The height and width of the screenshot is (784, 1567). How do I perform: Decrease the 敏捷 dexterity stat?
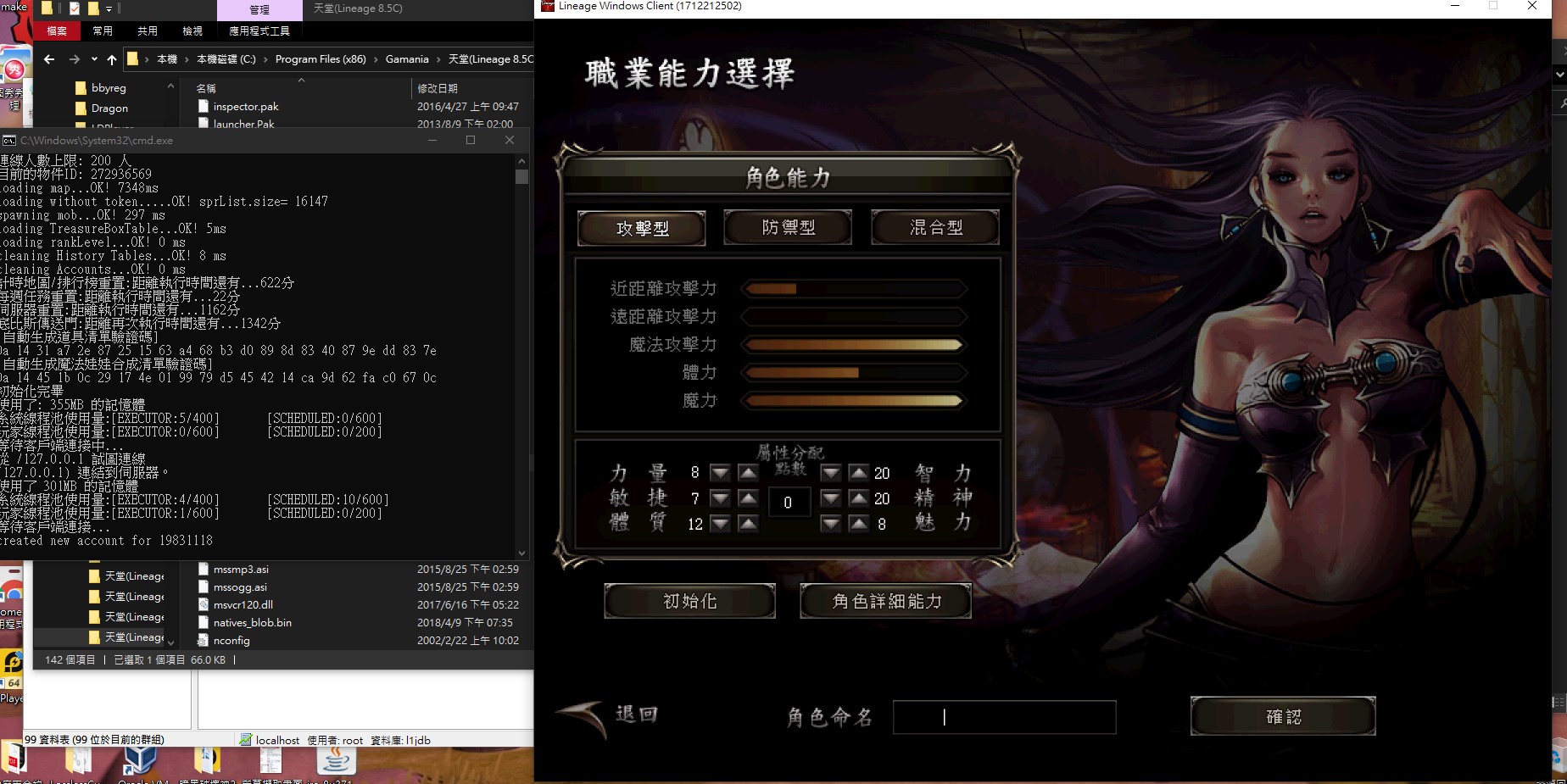click(x=720, y=498)
